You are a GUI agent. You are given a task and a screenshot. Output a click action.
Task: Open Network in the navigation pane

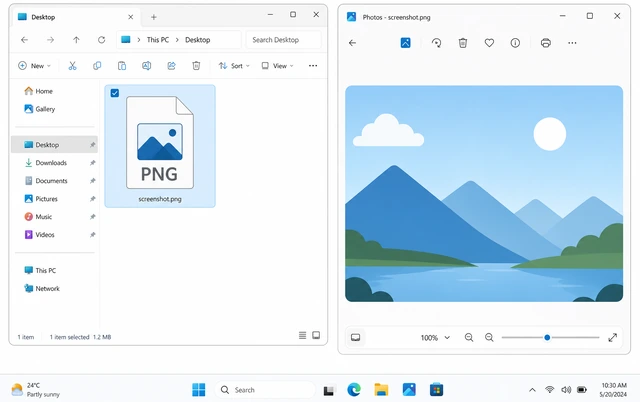[x=42, y=289]
